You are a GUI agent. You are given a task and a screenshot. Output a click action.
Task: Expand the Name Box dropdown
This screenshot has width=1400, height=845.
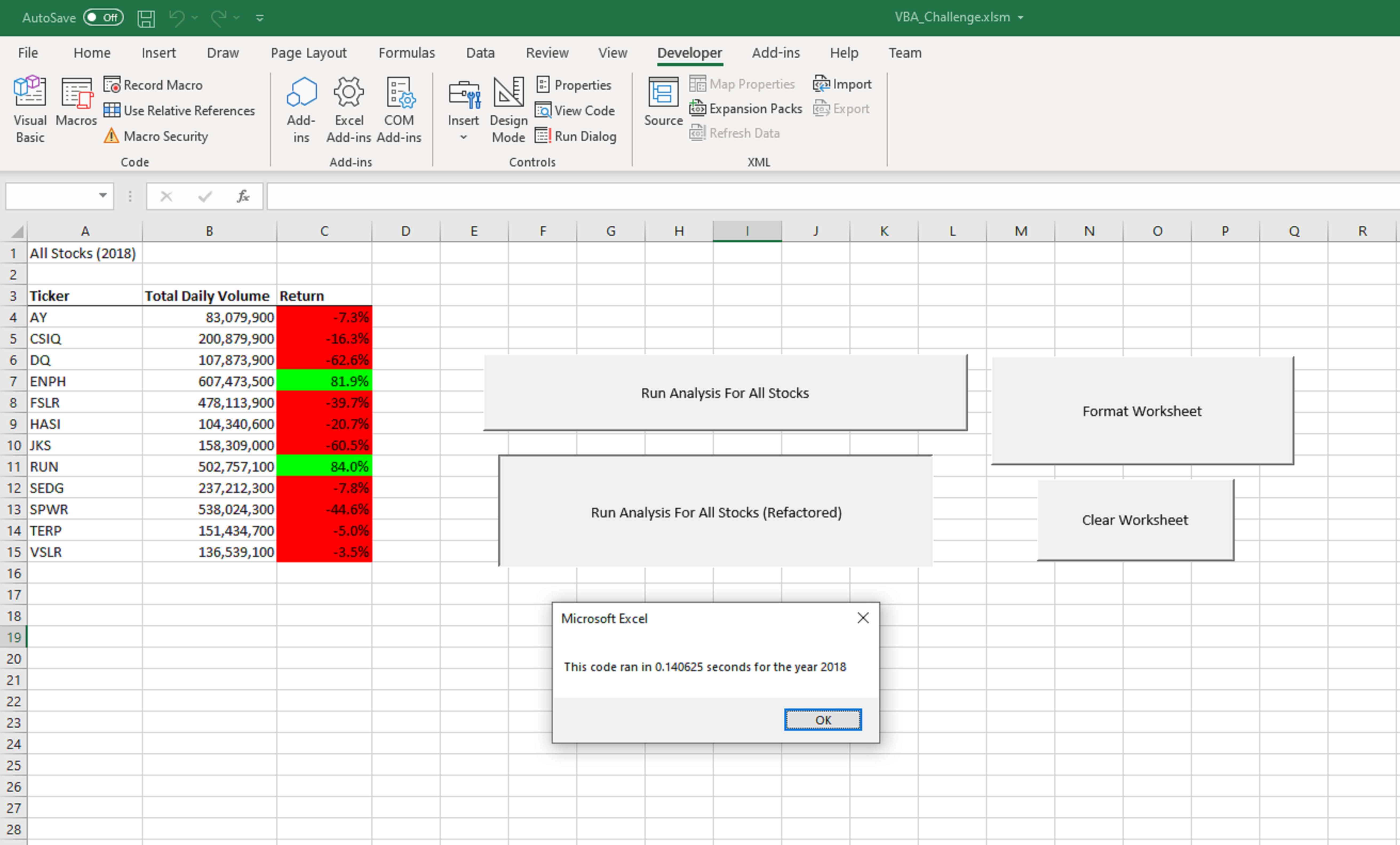click(x=103, y=196)
